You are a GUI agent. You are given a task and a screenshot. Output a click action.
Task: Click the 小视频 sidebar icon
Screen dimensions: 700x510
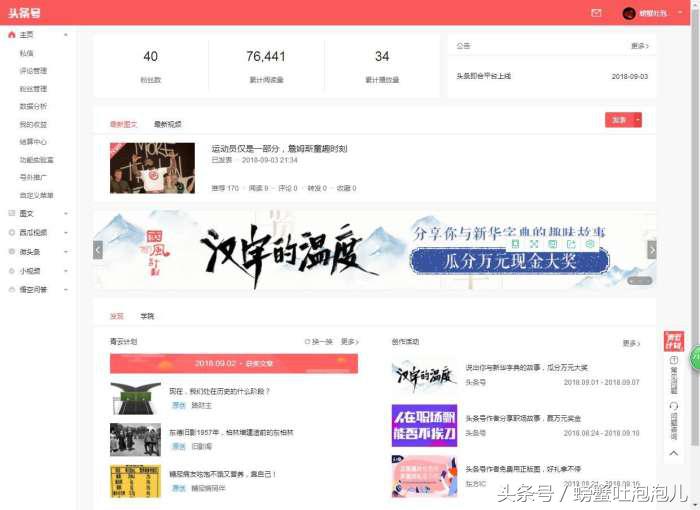click(12, 271)
